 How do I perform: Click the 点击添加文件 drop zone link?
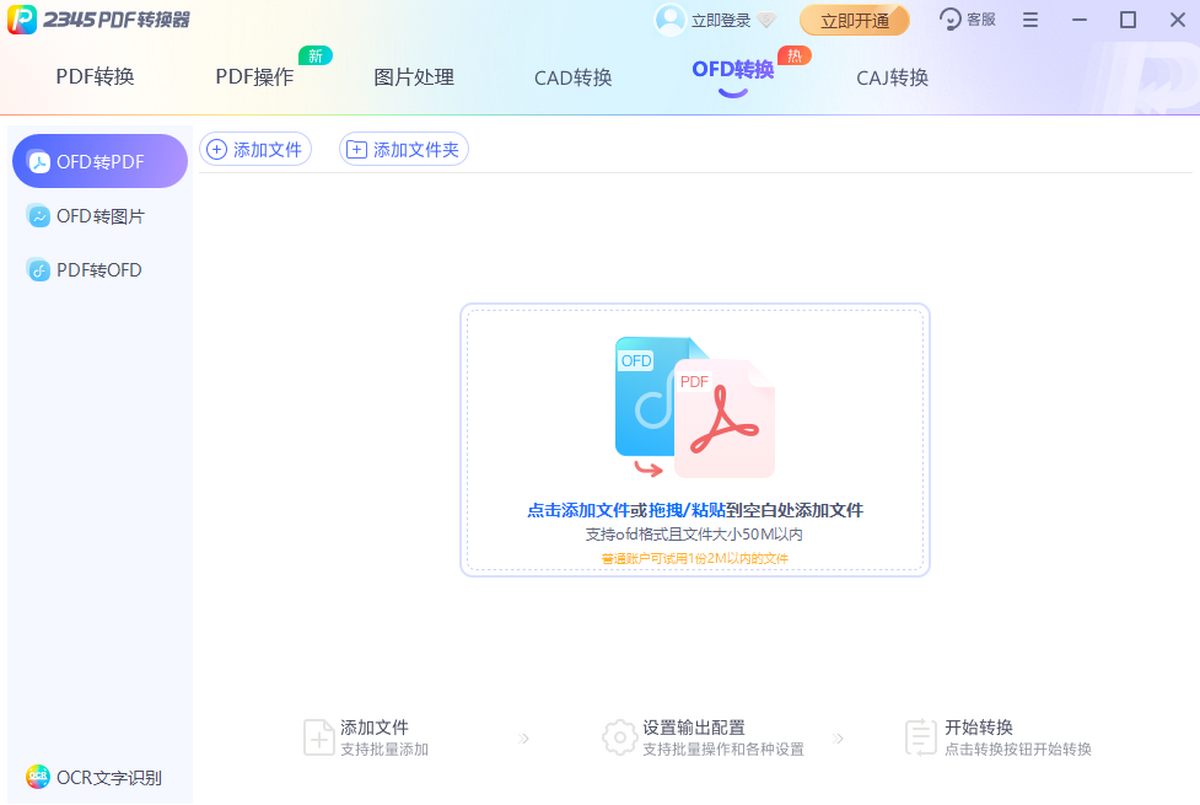click(x=578, y=510)
